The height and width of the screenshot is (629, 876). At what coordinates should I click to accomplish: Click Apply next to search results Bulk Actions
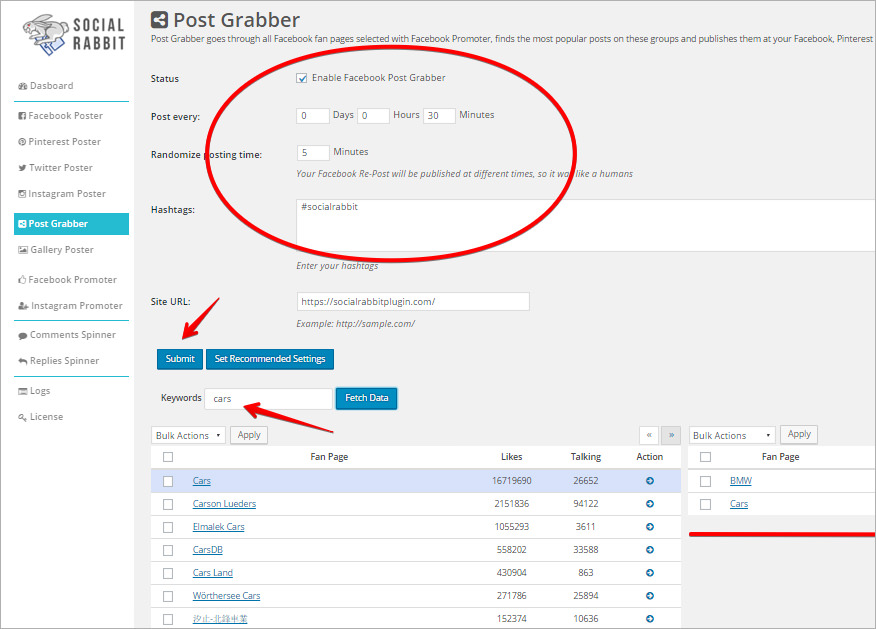[x=249, y=435]
